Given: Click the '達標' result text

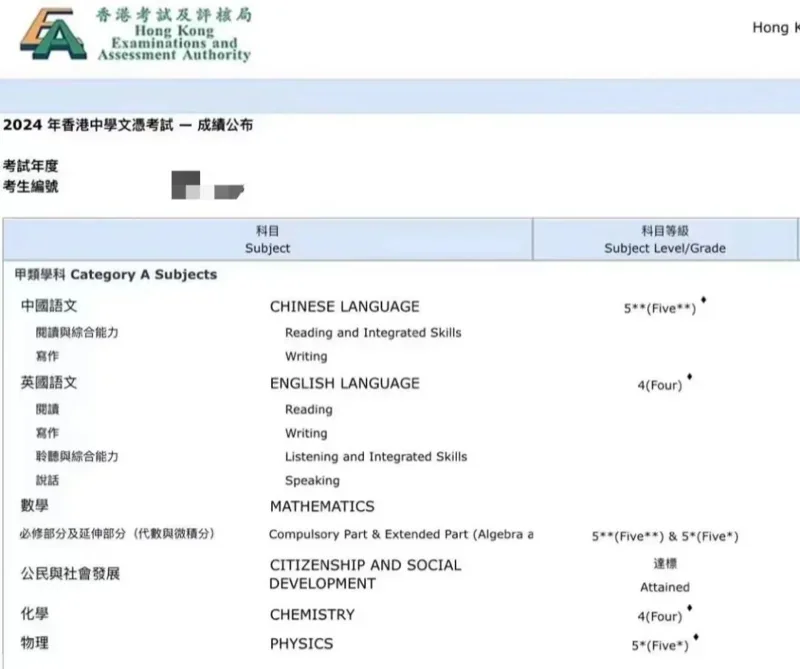Looking at the screenshot, I should point(665,563).
